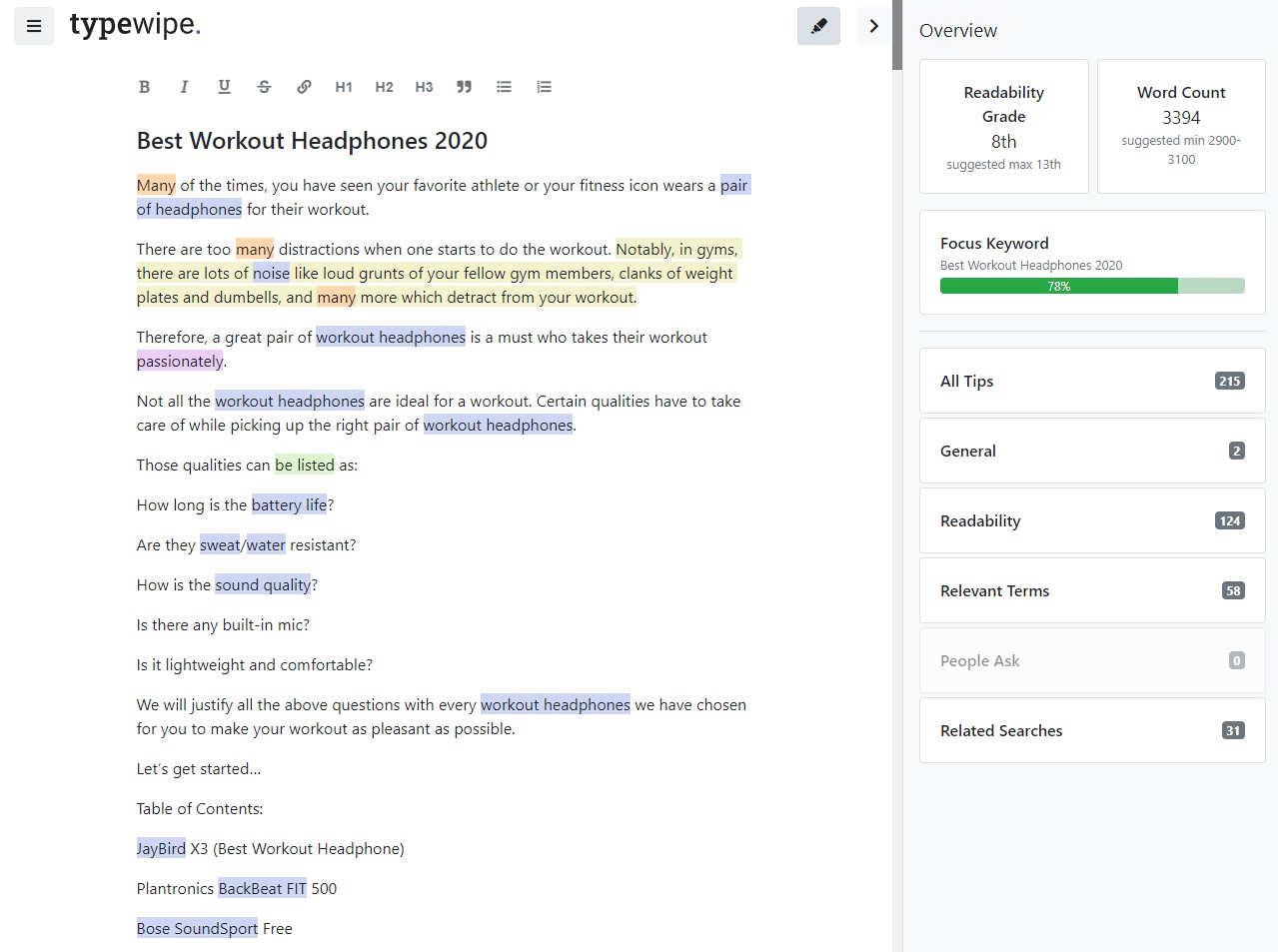1278x952 pixels.
Task: Click the 'Table of Contents:' line
Action: coord(200,808)
